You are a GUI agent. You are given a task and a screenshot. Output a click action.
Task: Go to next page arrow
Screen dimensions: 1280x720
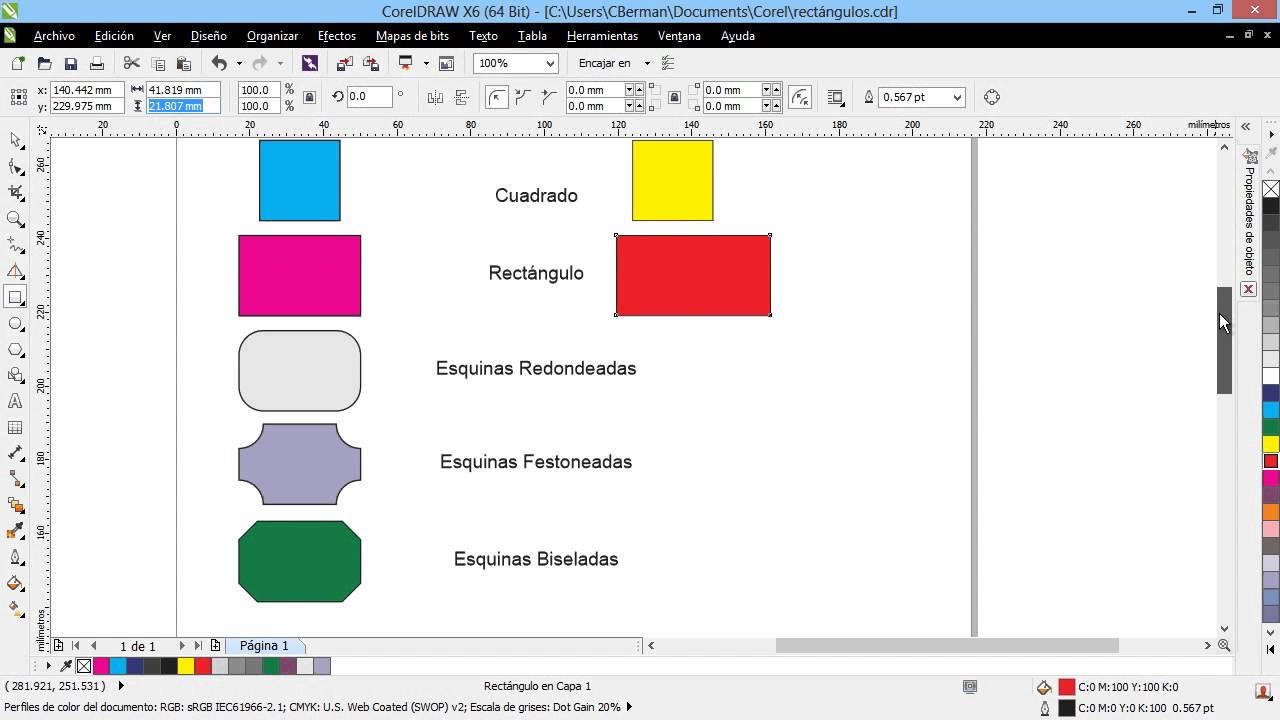(182, 646)
